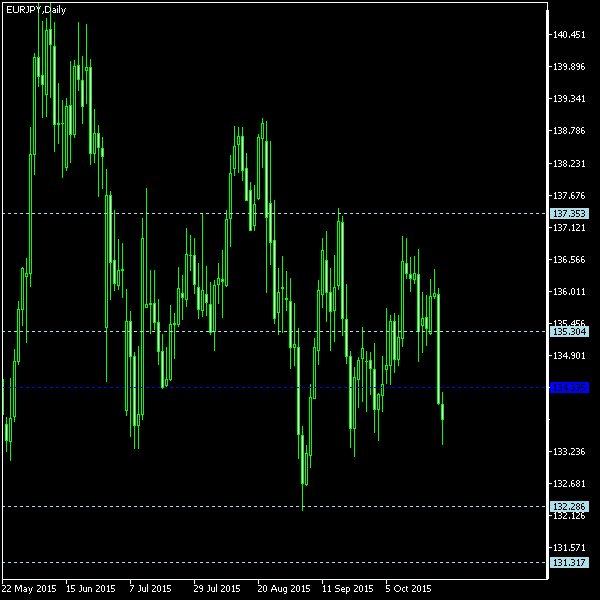Image resolution: width=600 pixels, height=600 pixels.
Task: Click the 138.231 price scale value
Action: pyautogui.click(x=569, y=163)
